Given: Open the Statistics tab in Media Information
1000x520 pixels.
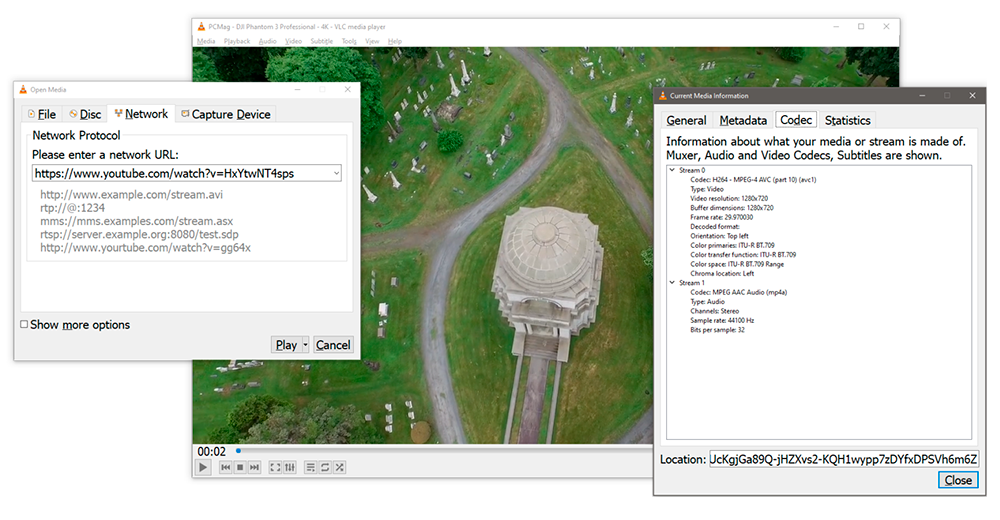Looking at the screenshot, I should click(847, 121).
